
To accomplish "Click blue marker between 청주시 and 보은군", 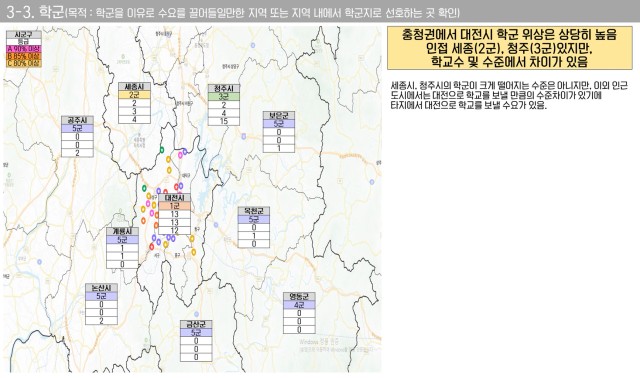I will click(x=244, y=136).
